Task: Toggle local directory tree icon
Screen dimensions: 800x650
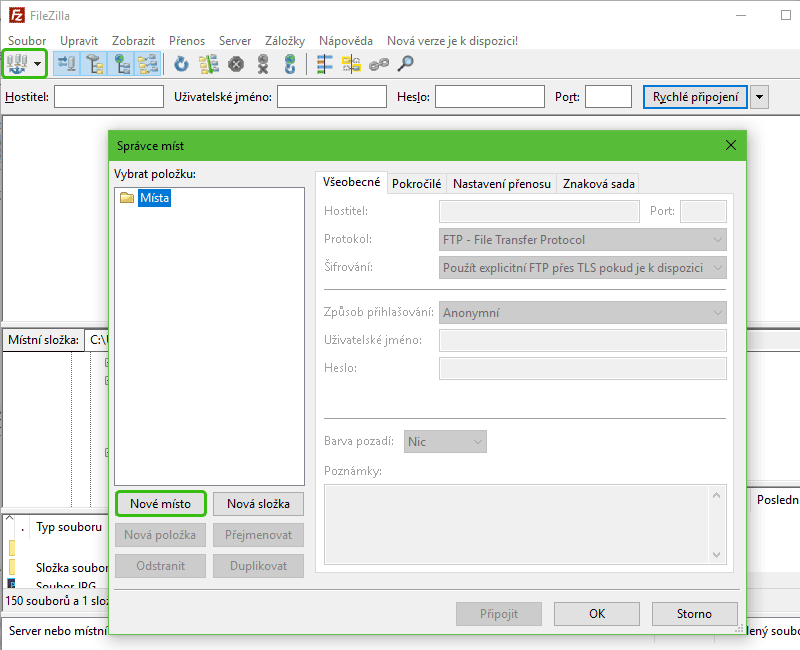Action: point(94,64)
